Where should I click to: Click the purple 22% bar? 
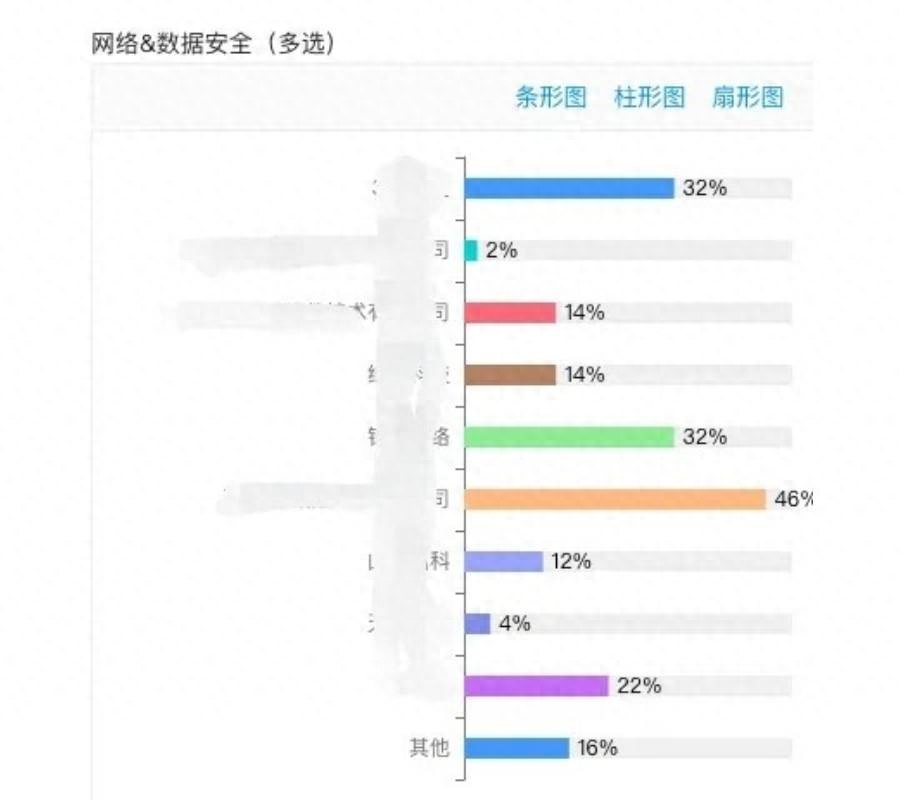[x=537, y=686]
